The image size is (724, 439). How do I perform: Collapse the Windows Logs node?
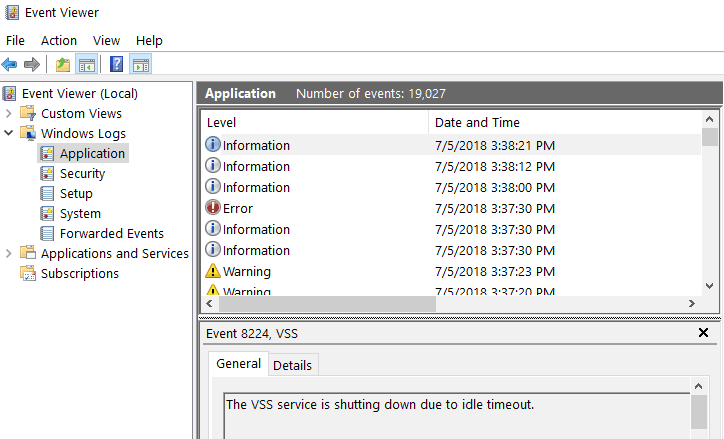pyautogui.click(x=8, y=133)
